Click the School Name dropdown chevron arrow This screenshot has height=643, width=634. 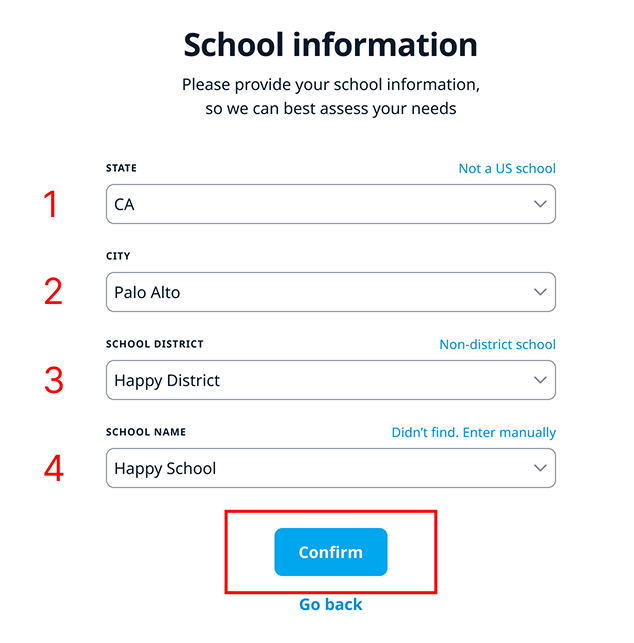(540, 468)
